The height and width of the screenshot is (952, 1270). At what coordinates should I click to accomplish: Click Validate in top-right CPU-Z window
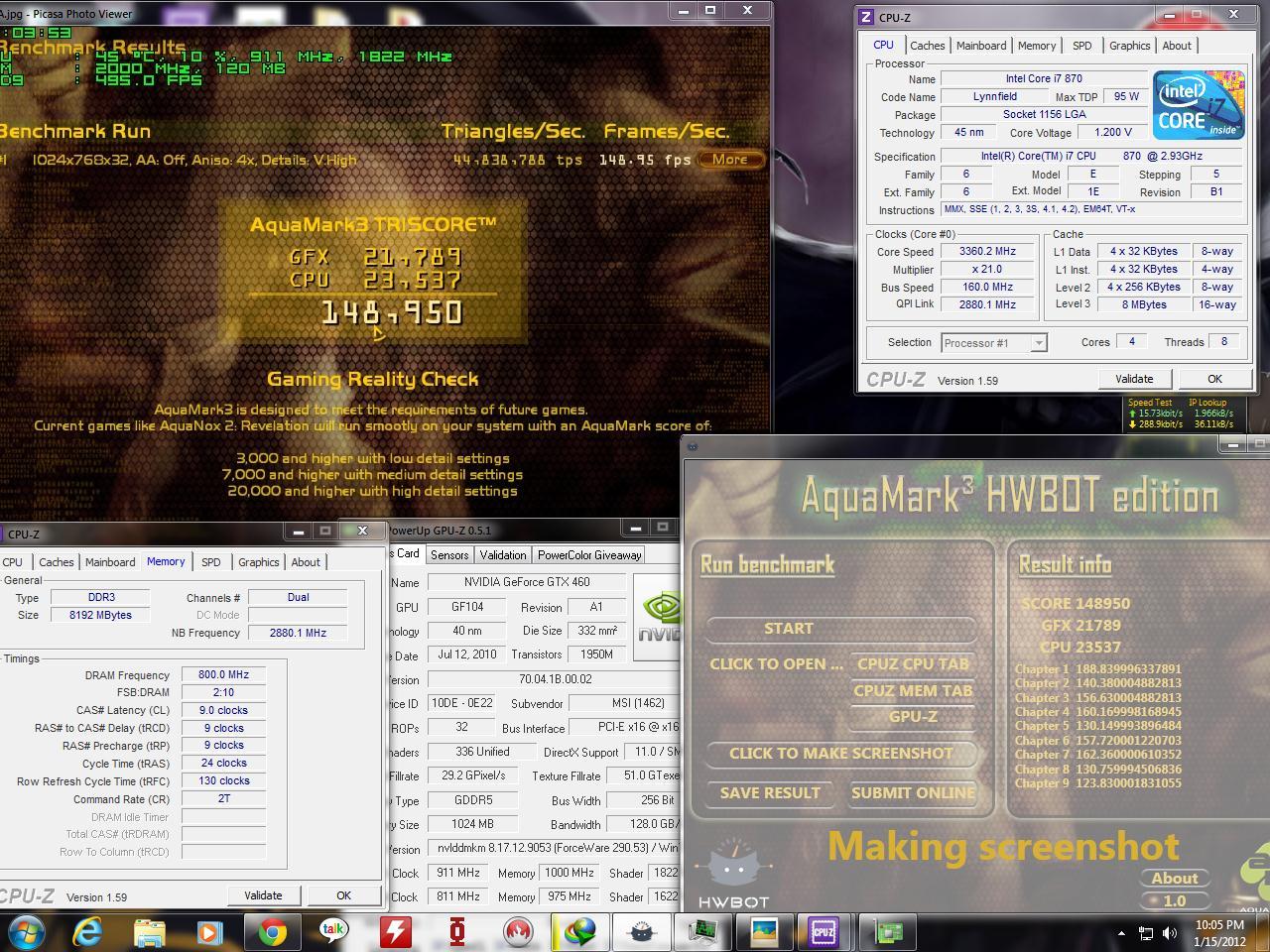(1134, 379)
